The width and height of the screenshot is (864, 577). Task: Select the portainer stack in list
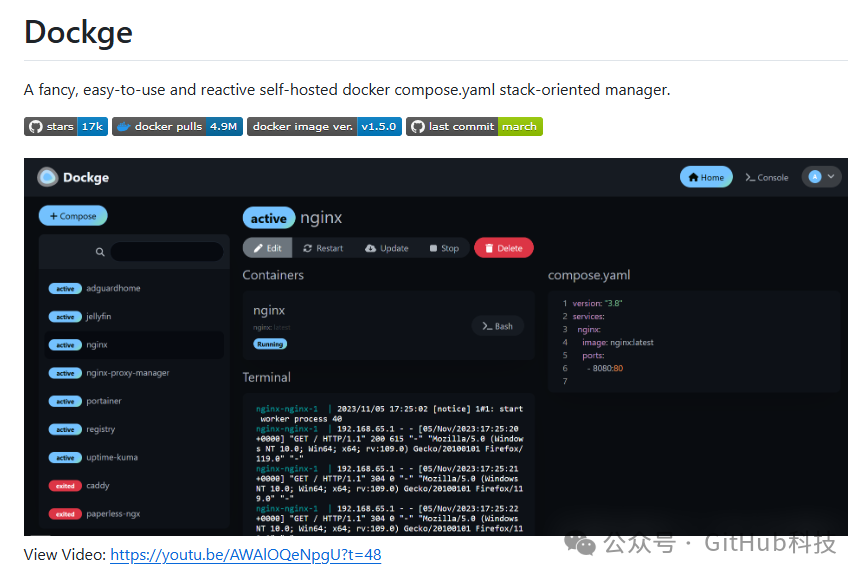134,401
